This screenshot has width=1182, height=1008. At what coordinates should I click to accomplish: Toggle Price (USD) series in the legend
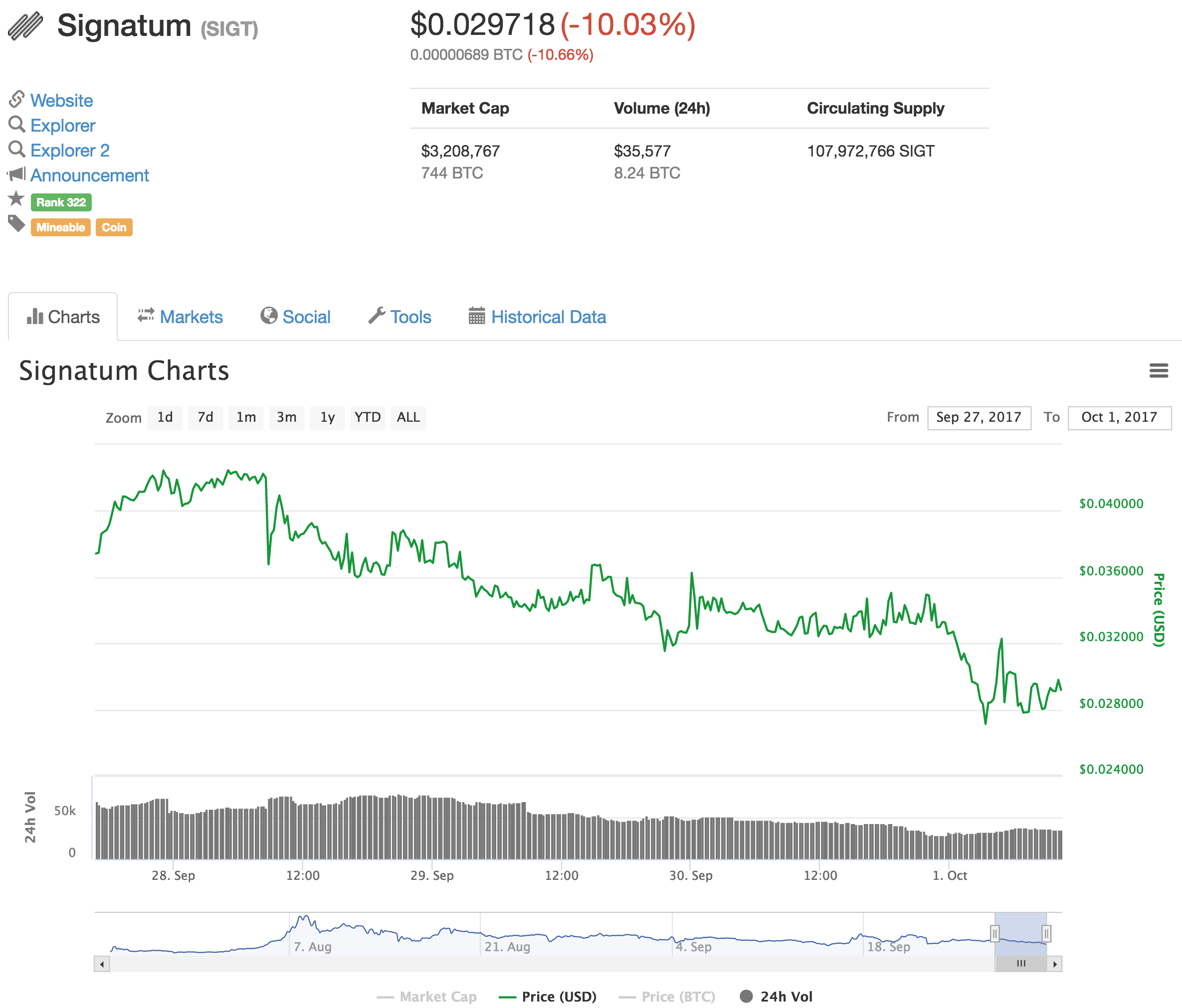(x=548, y=997)
